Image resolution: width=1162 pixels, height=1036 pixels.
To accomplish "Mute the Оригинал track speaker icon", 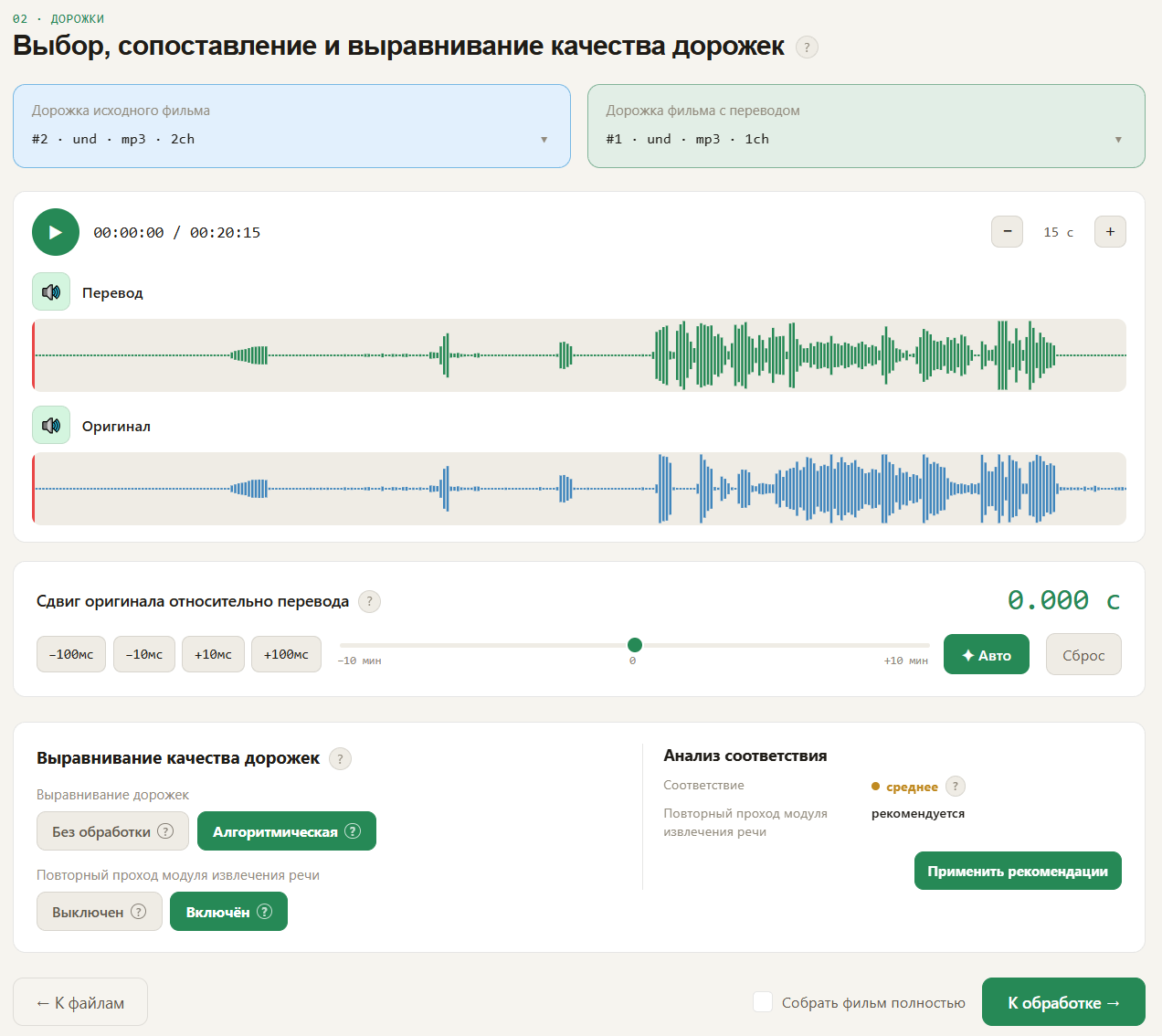I will click(x=51, y=425).
